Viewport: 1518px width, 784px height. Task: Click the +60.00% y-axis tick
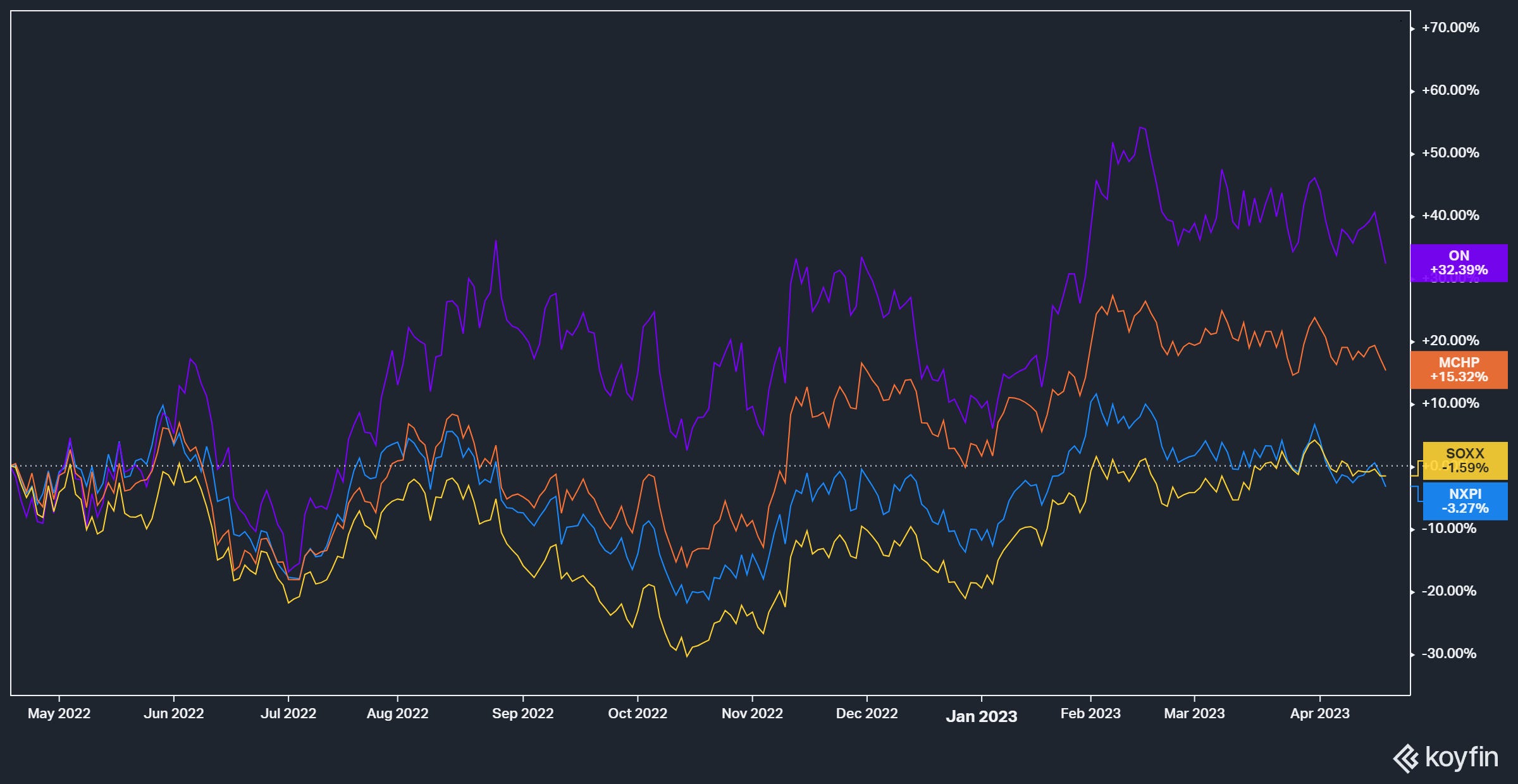point(1450,90)
